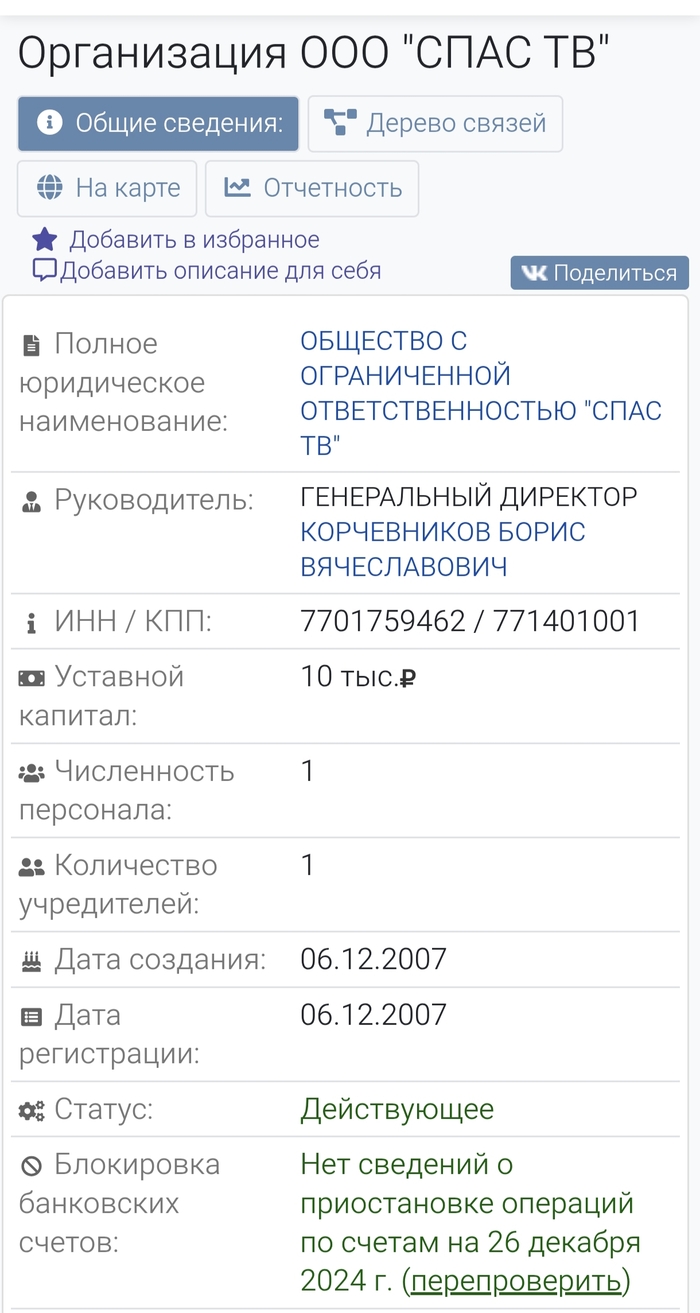Open Корчевников Борис Вячеславович profile link
700x1313 pixels.
[x=442, y=549]
